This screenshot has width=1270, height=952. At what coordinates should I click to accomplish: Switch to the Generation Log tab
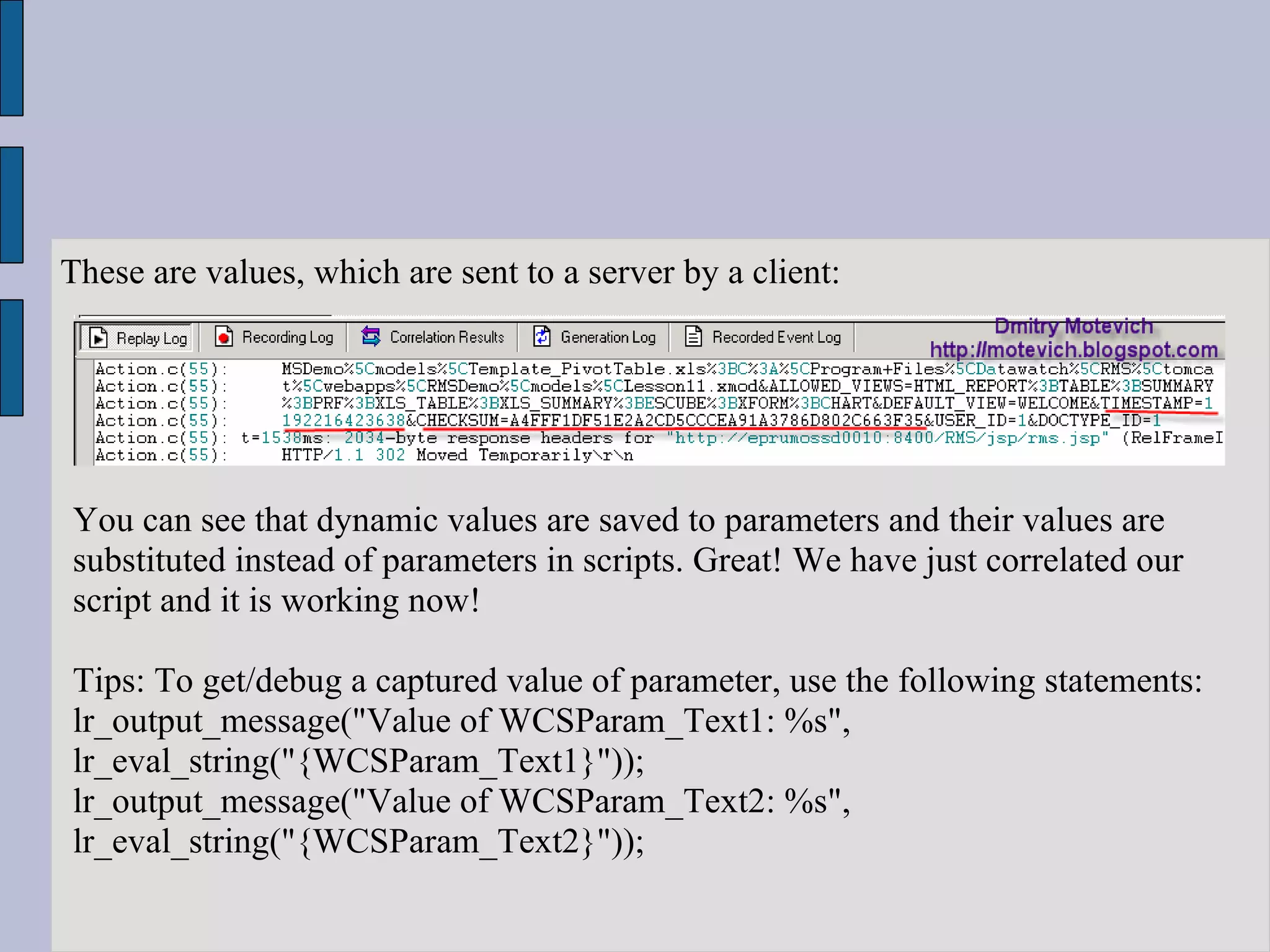(594, 337)
